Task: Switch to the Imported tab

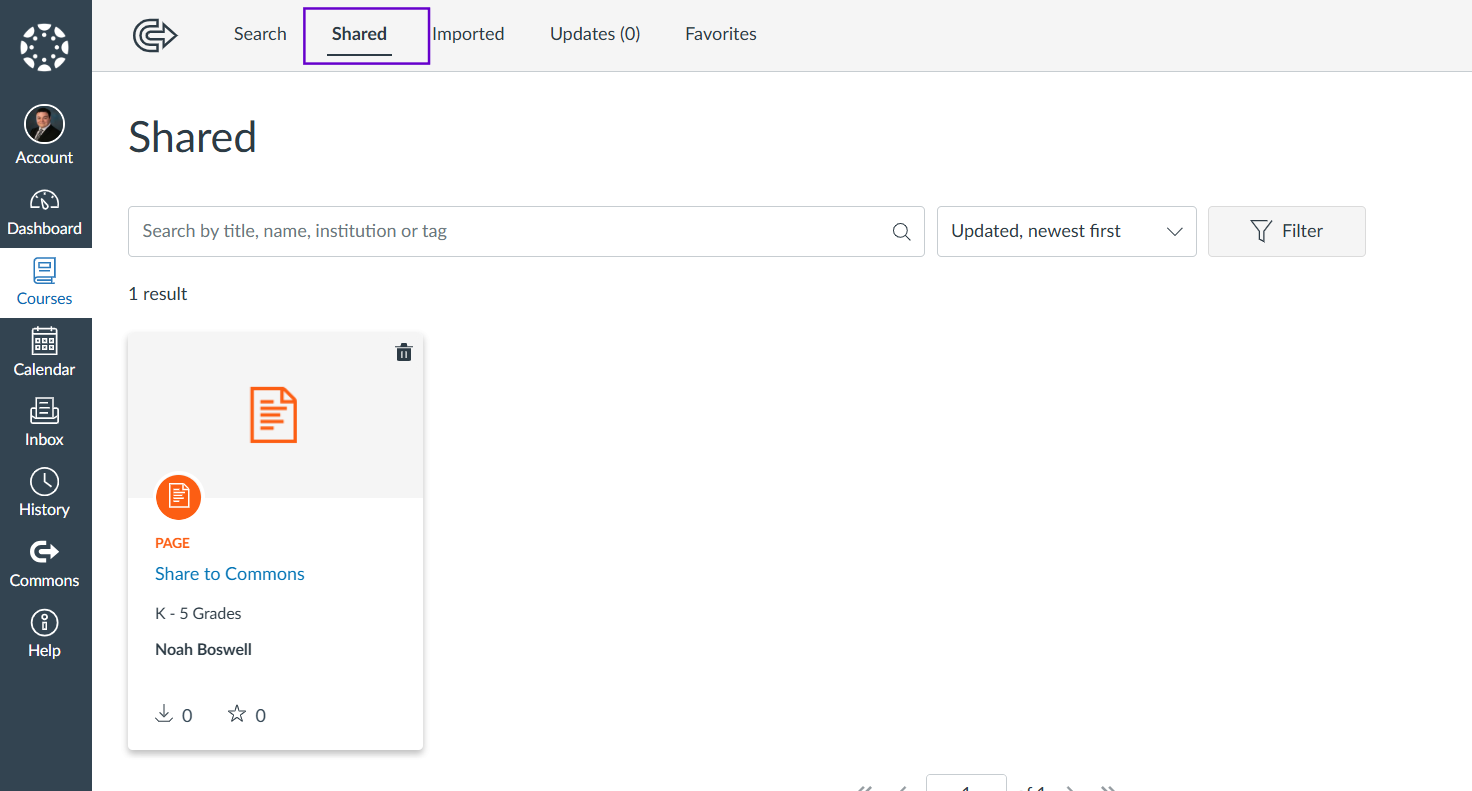Action: pos(468,34)
